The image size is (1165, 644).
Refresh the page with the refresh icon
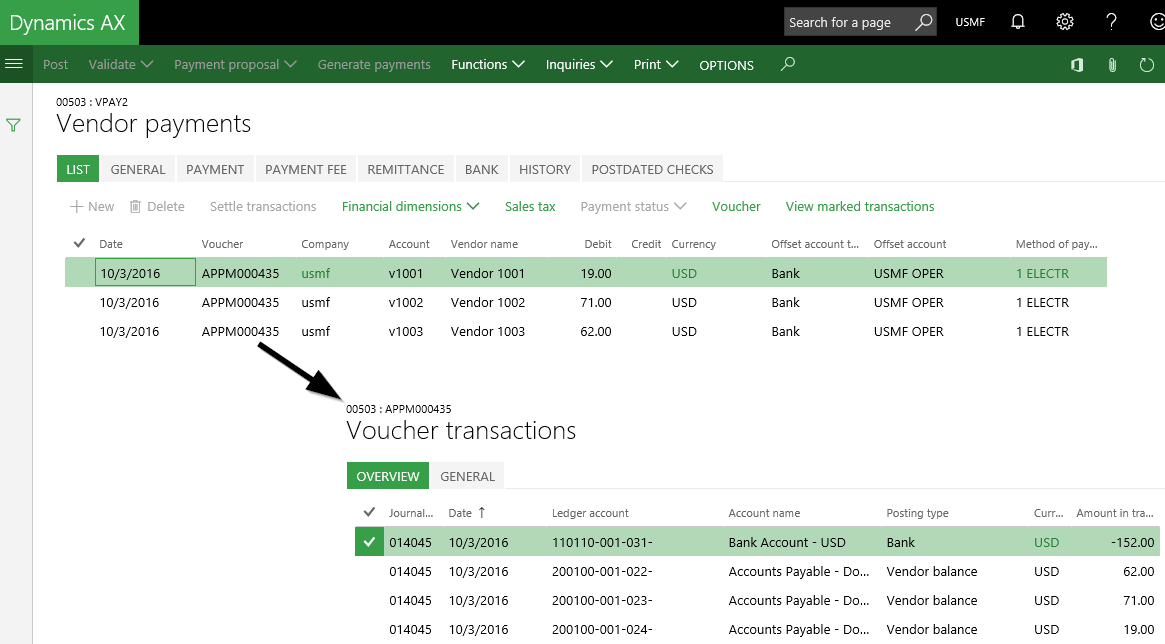tap(1146, 65)
